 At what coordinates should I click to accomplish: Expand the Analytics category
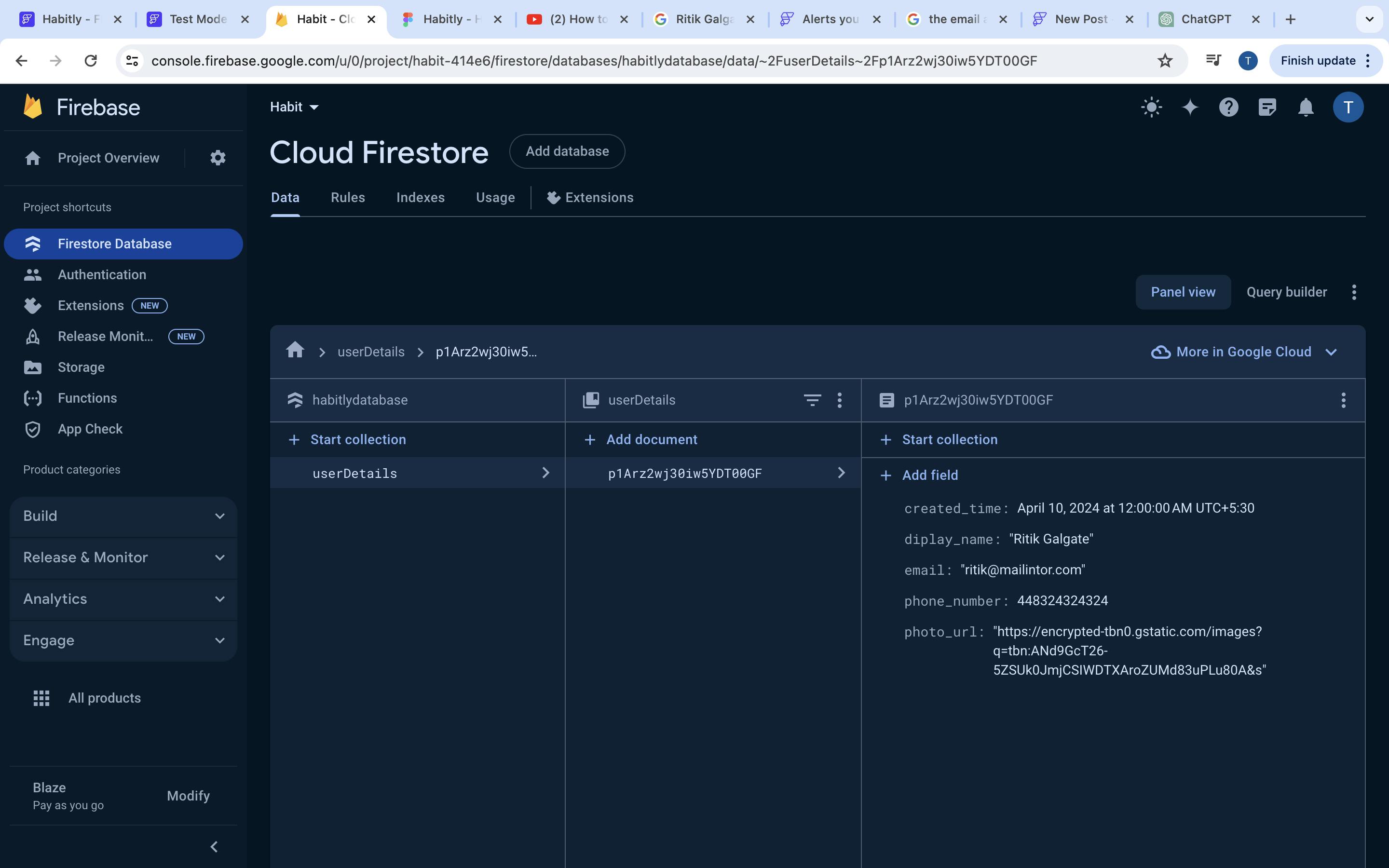123,599
